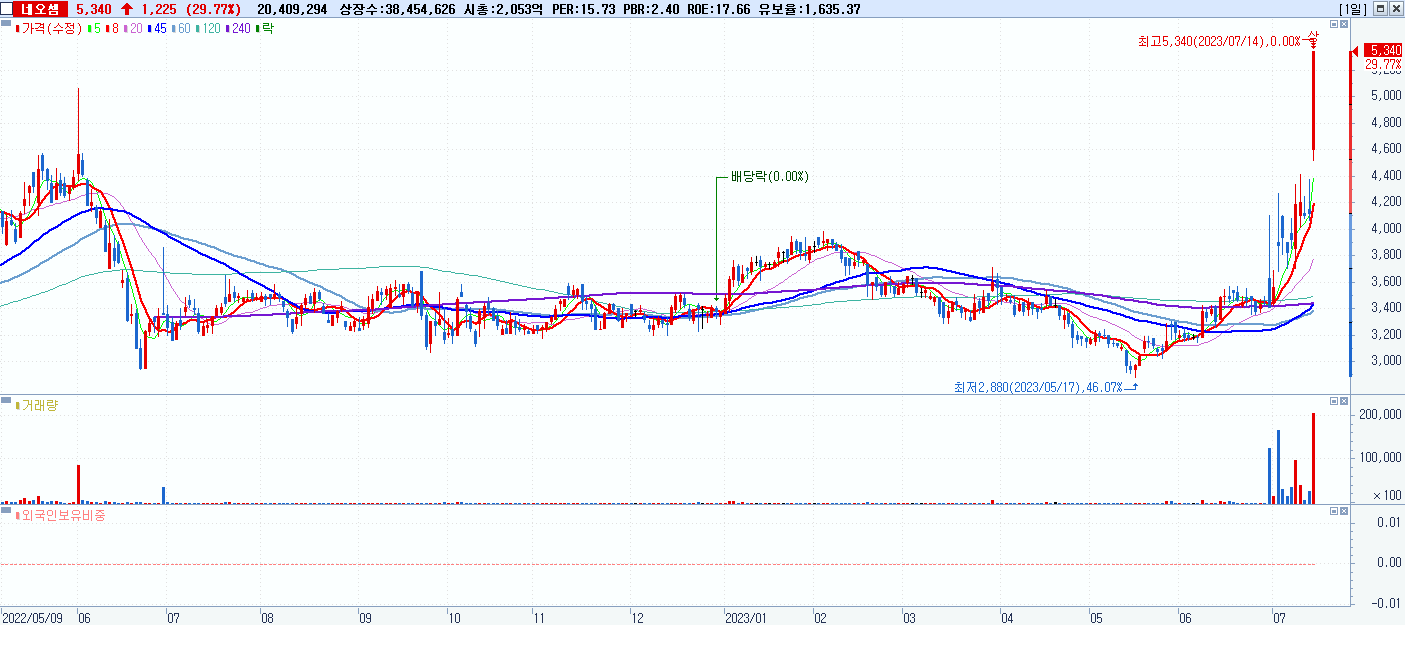Click the 100,000 volume axis label
This screenshot has height=648, width=1405.
pyautogui.click(x=1381, y=458)
